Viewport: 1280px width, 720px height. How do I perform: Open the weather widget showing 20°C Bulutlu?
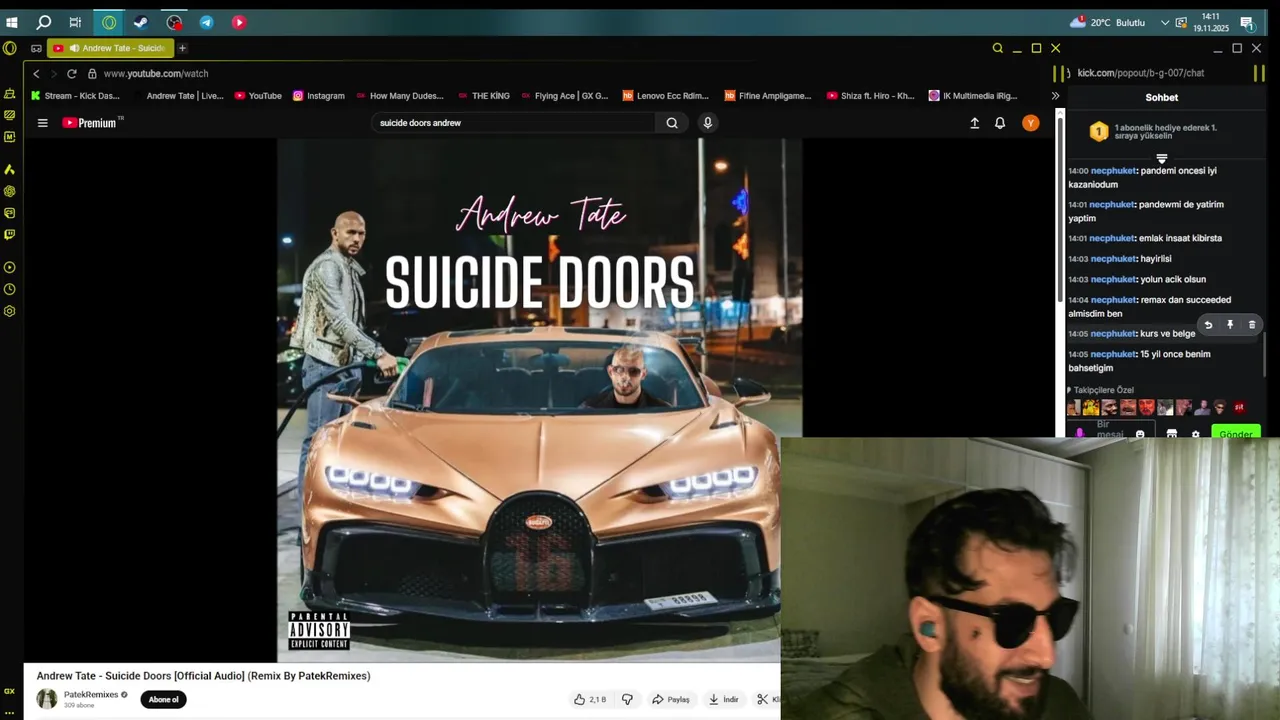1107,22
